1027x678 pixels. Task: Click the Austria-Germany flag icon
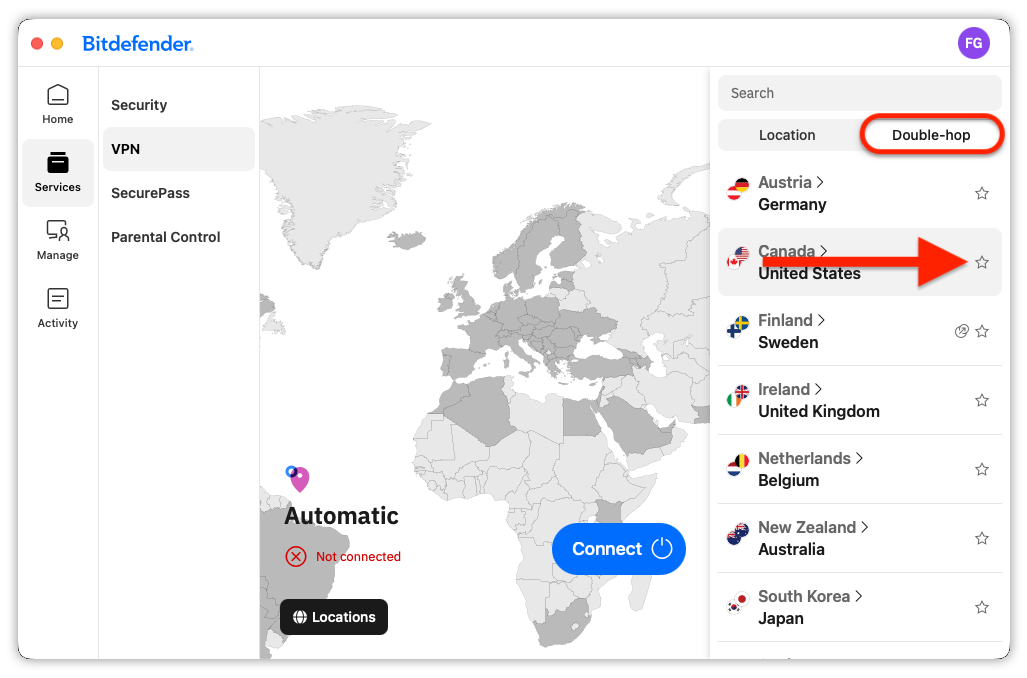[738, 189]
